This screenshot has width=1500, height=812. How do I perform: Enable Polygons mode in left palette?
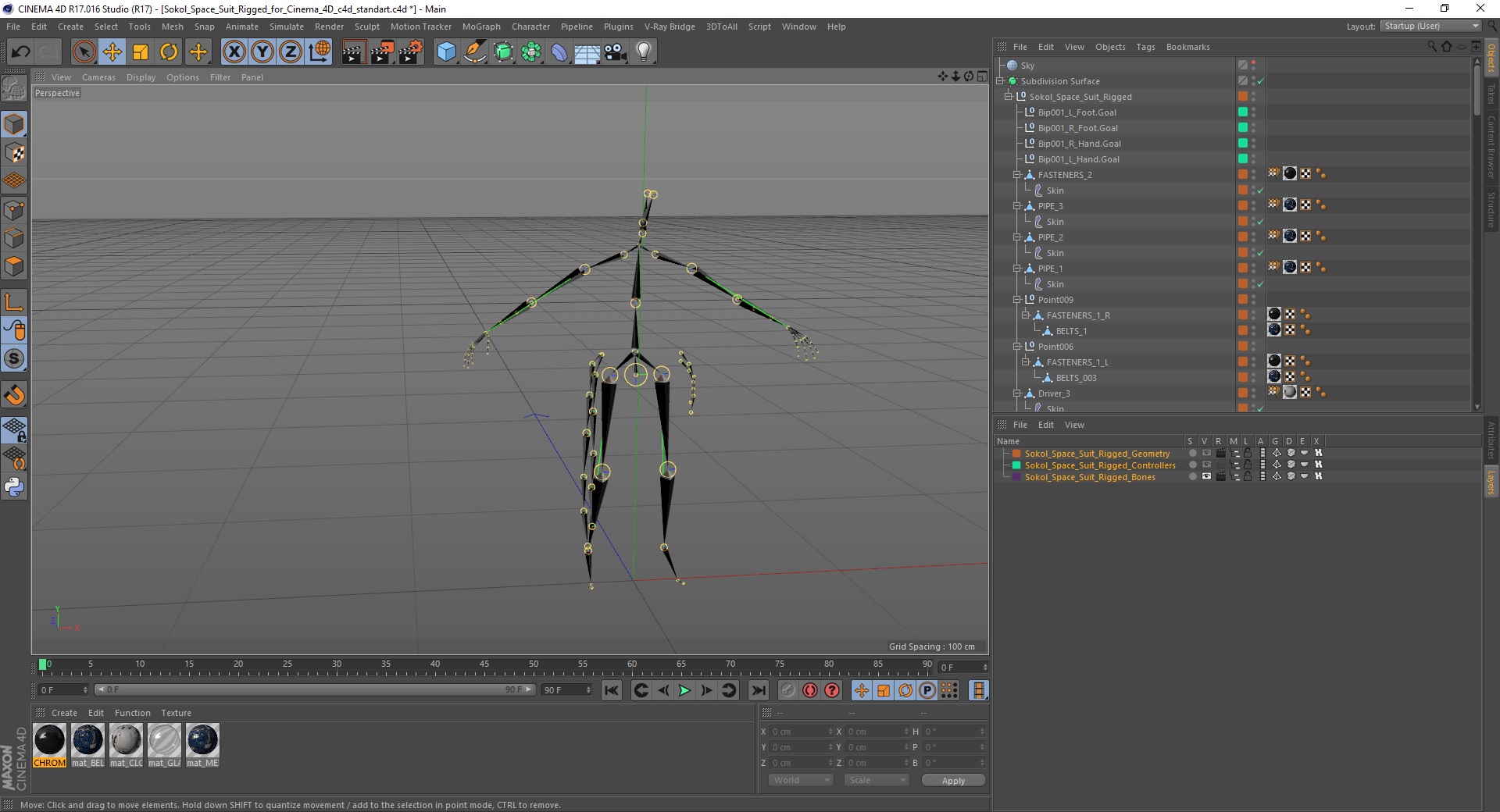(14, 266)
